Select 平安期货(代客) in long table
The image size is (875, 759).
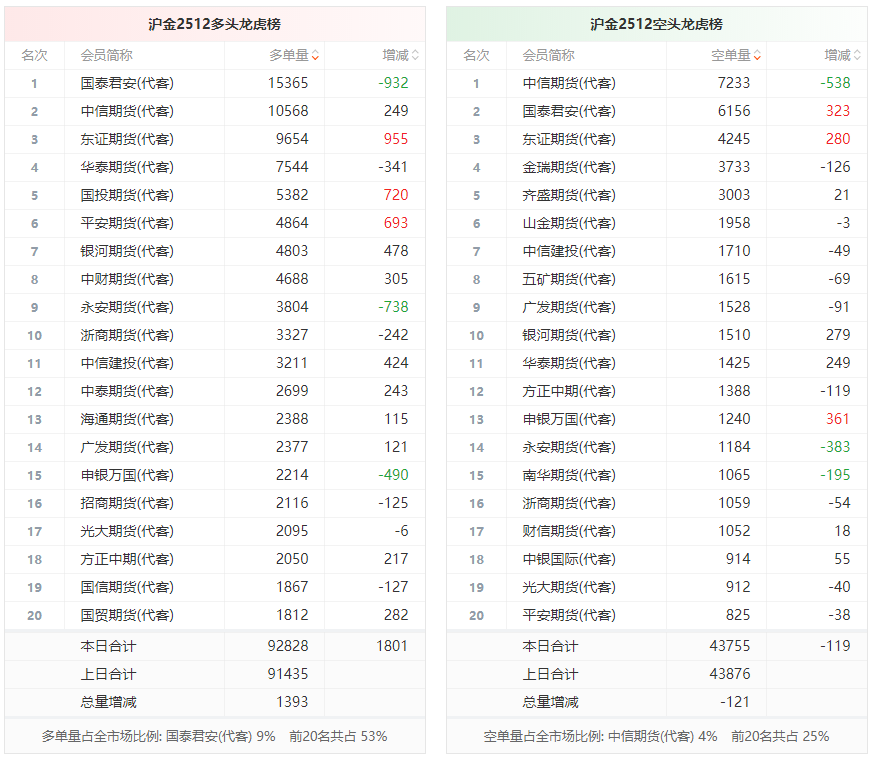tap(127, 223)
